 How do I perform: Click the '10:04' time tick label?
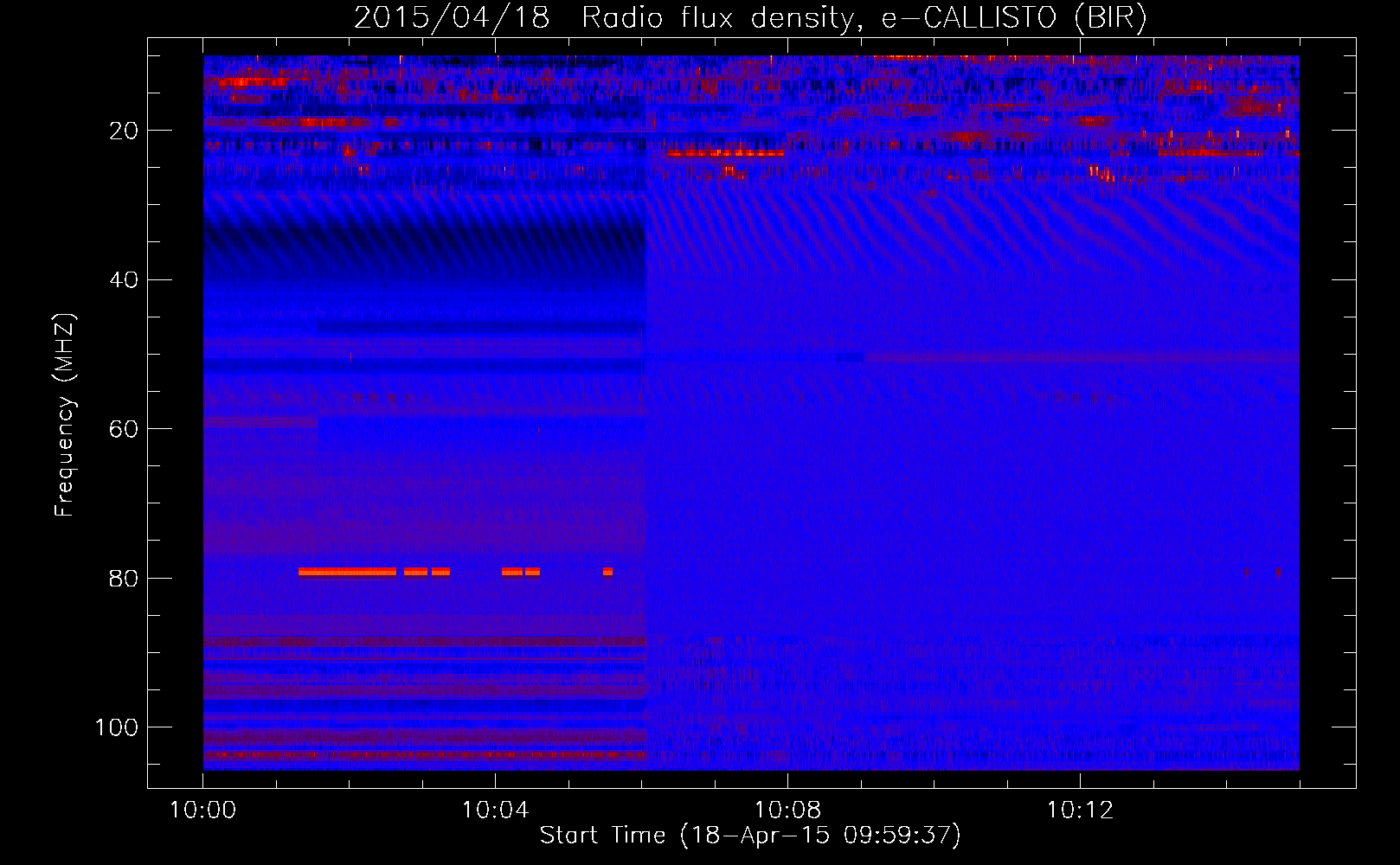point(495,810)
